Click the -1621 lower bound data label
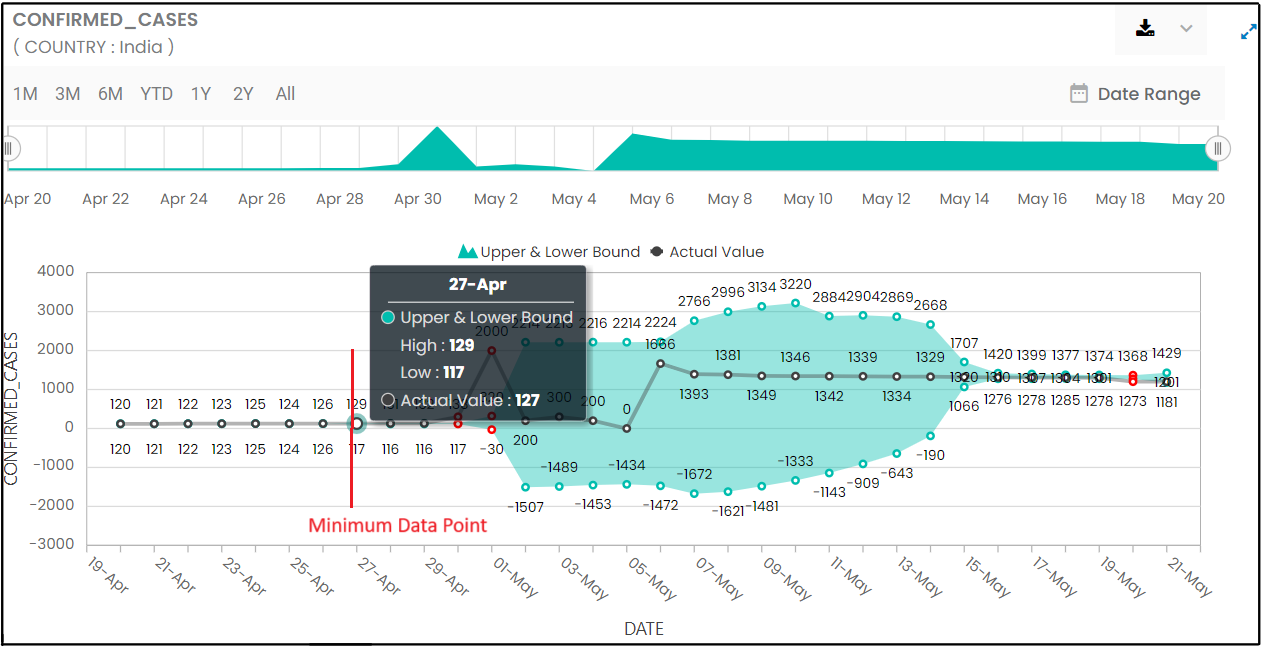Image resolution: width=1264 pixels, height=647 pixels. [x=728, y=510]
